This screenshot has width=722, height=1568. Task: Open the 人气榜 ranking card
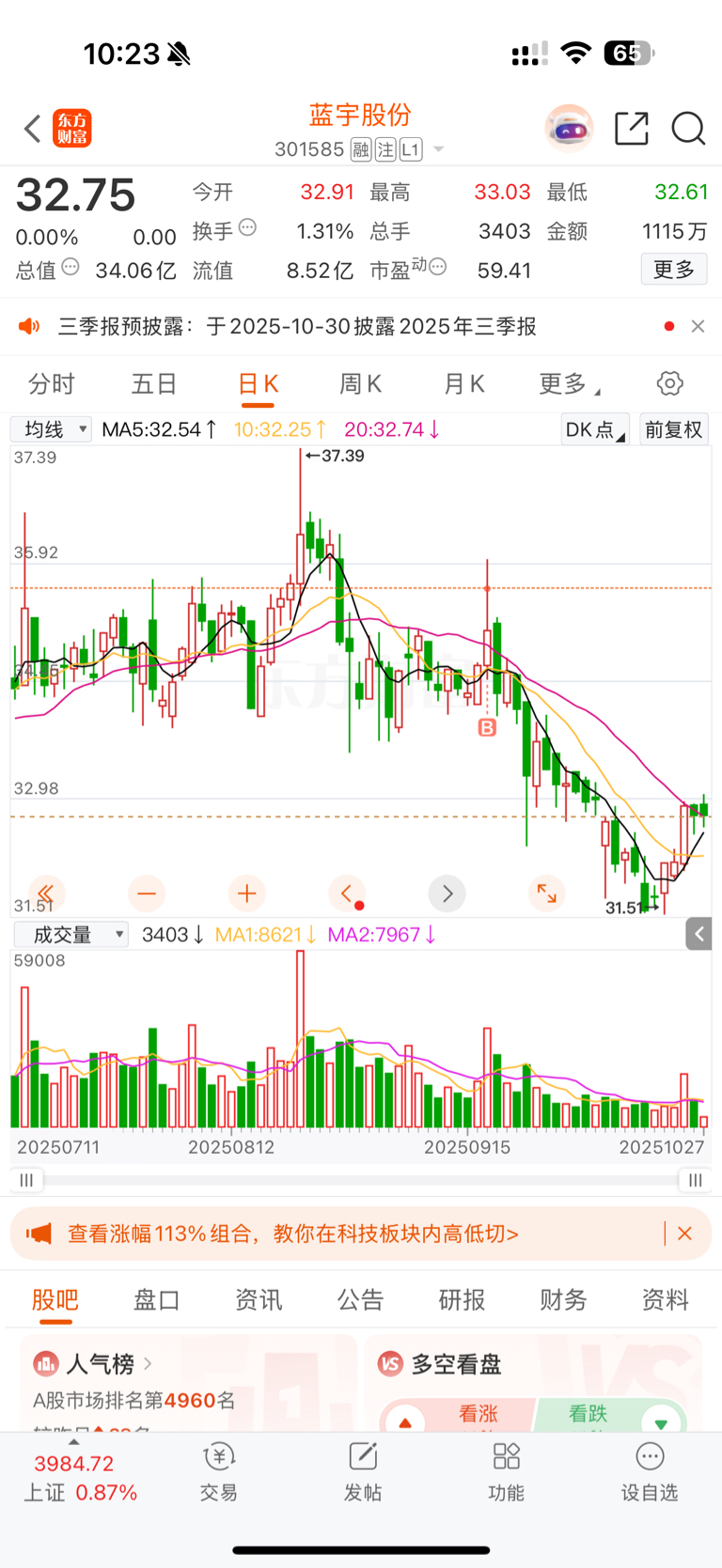188,1383
